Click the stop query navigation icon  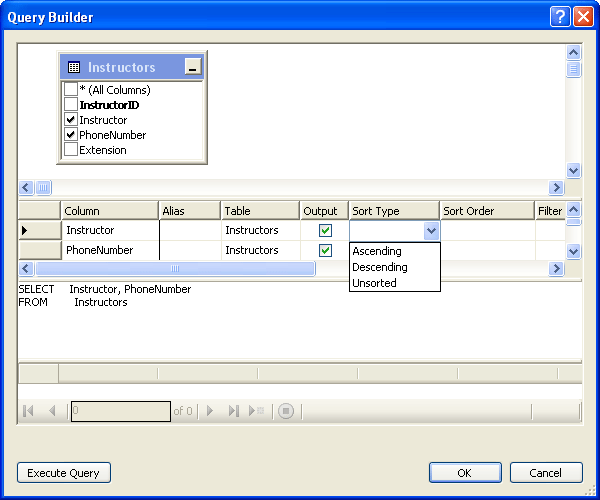[286, 411]
